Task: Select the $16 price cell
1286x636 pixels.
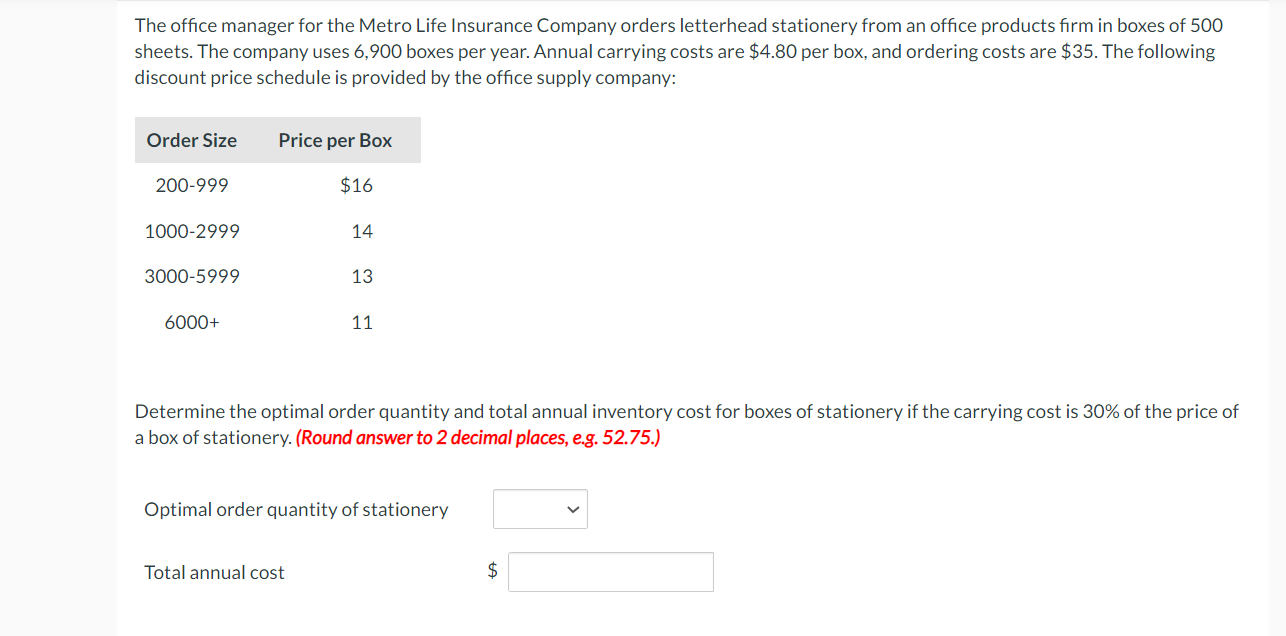Action: 356,185
